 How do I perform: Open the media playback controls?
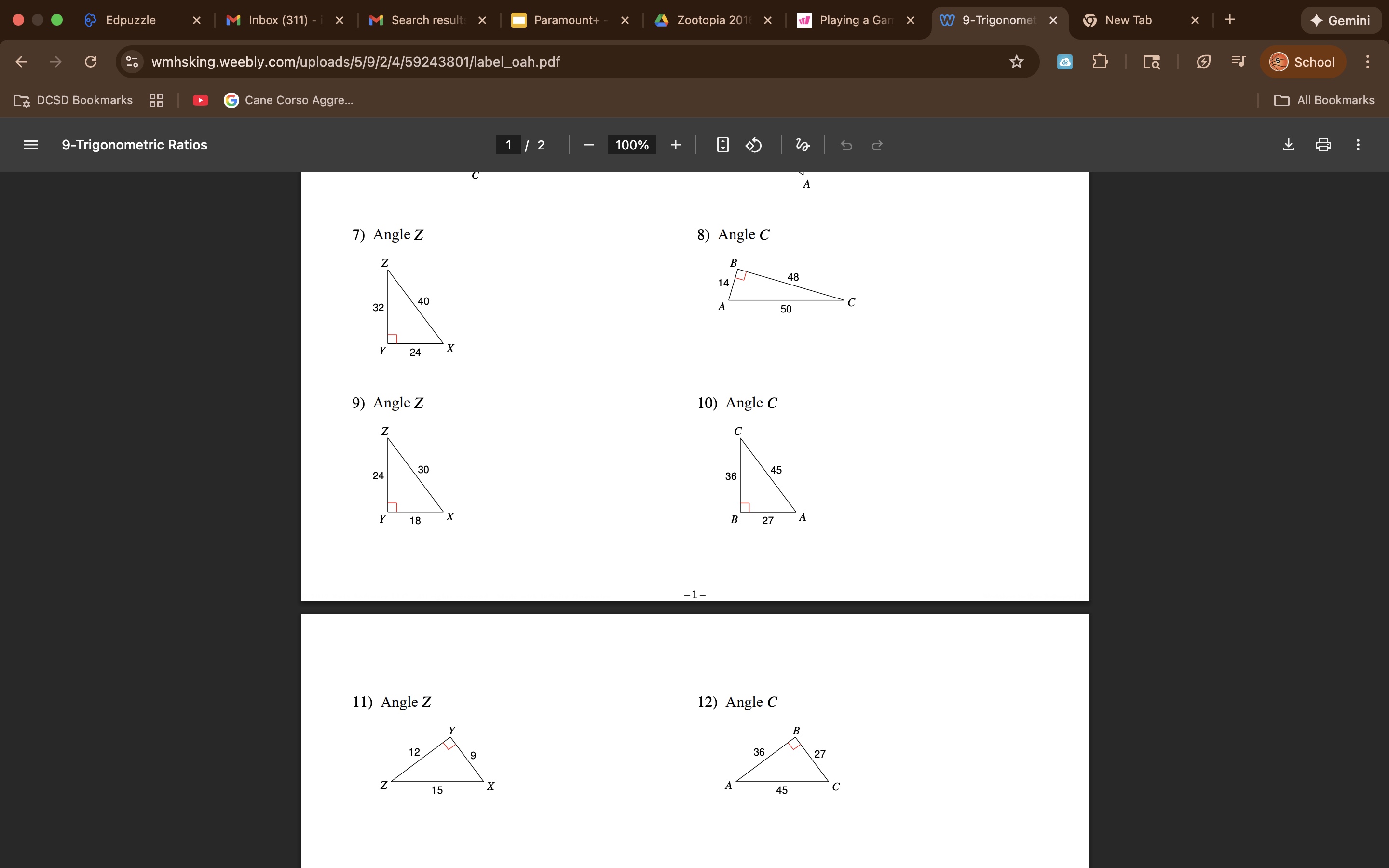coord(1238,61)
